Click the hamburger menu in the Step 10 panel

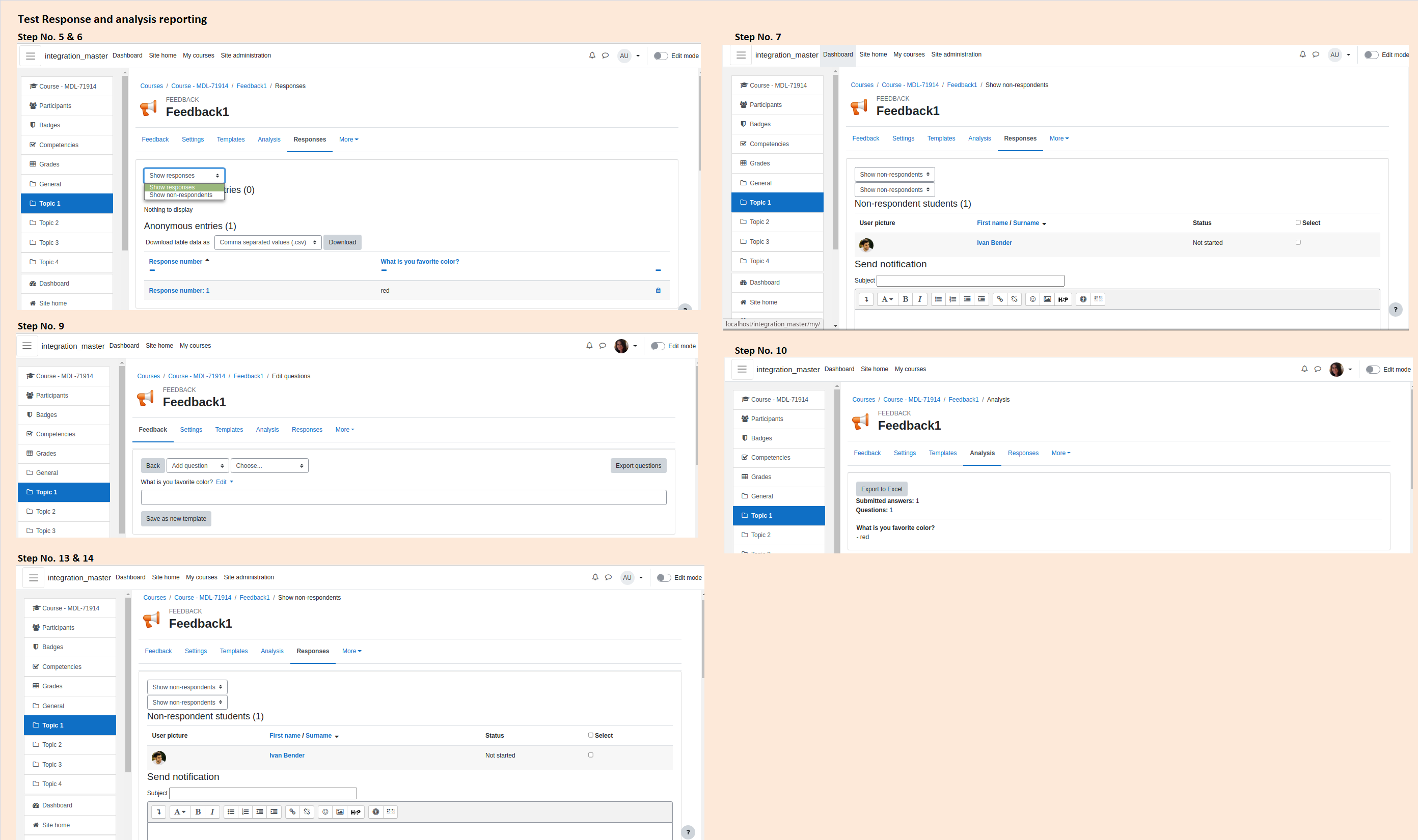pos(742,369)
